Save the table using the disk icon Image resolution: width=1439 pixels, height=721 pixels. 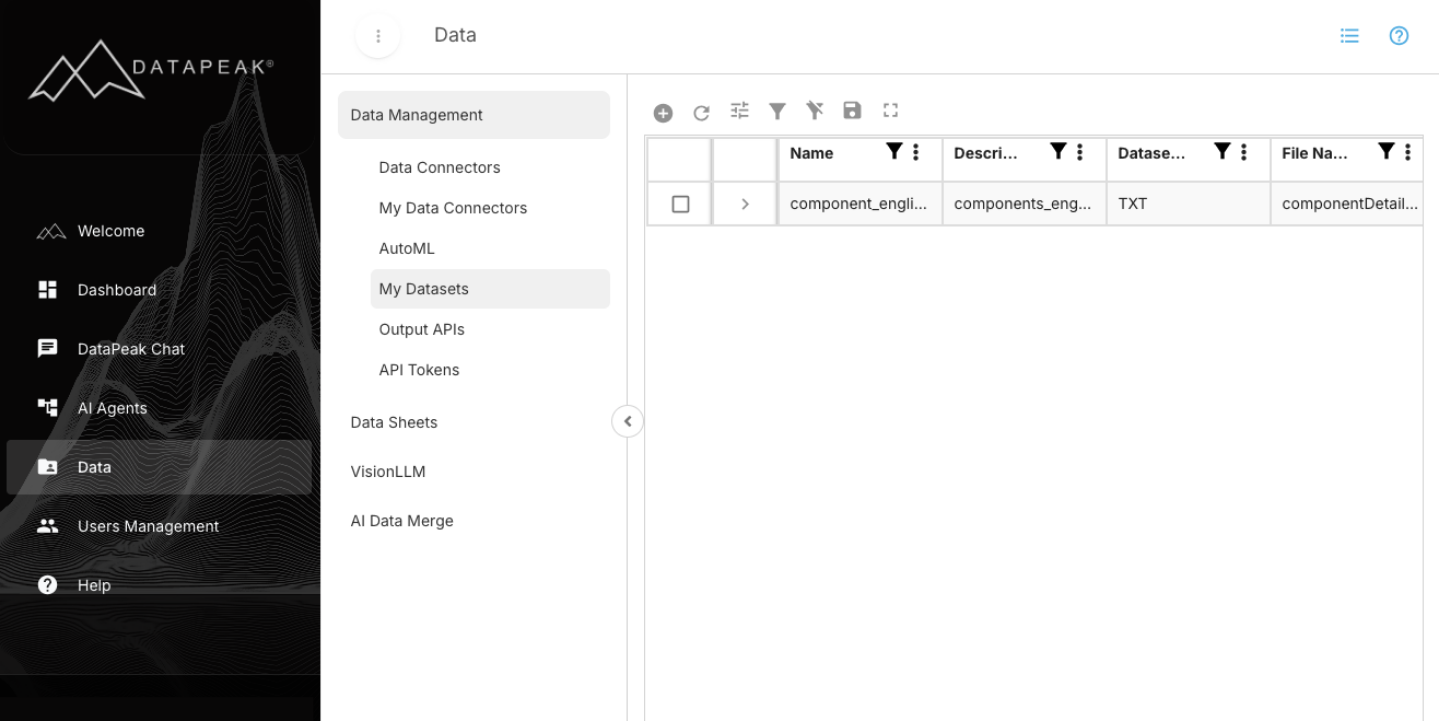click(852, 110)
